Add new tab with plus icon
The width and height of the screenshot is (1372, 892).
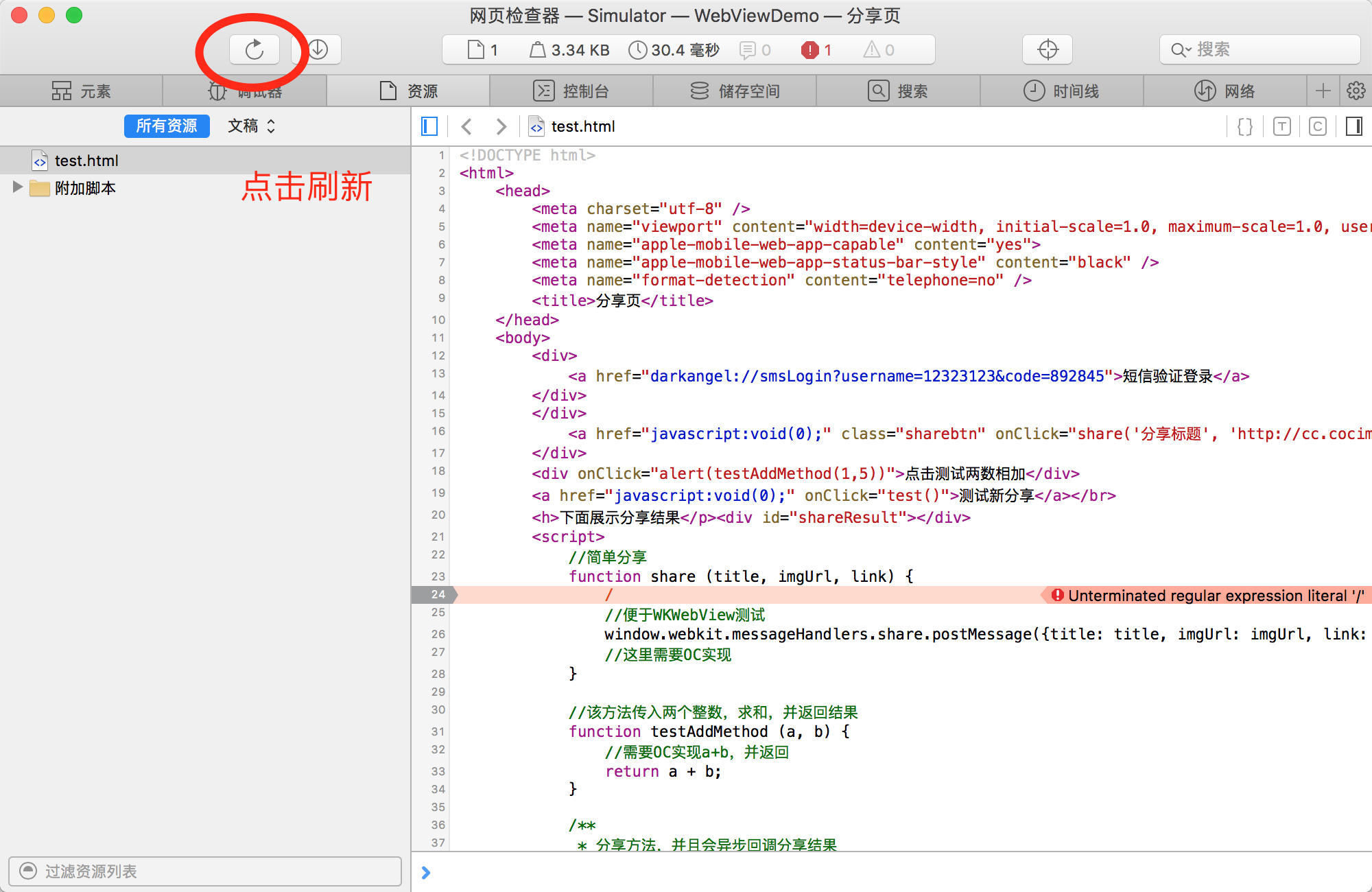[1323, 91]
